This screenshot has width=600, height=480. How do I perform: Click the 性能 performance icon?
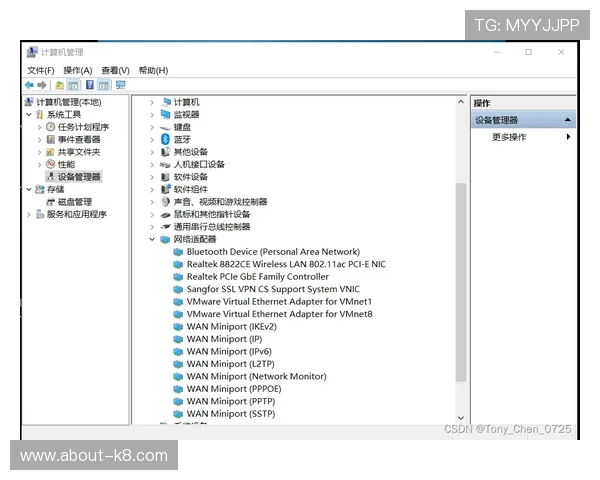(x=51, y=164)
